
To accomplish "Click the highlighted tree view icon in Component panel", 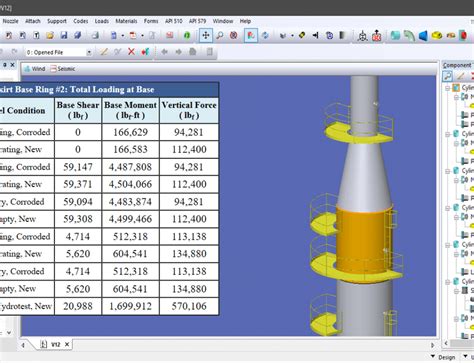I will point(448,76).
